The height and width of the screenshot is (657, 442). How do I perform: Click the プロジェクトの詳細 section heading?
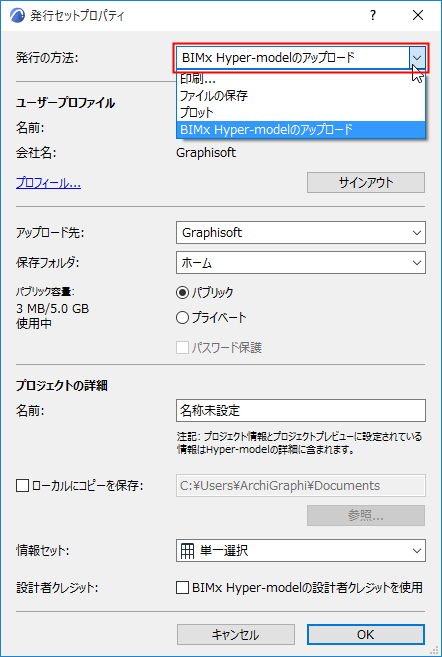coord(62,386)
